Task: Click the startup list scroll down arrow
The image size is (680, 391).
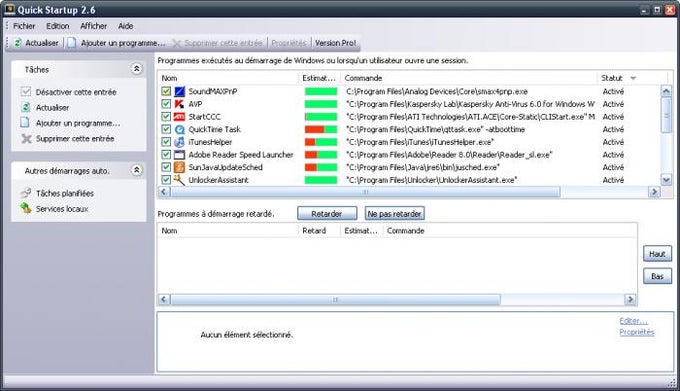Action: point(666,179)
